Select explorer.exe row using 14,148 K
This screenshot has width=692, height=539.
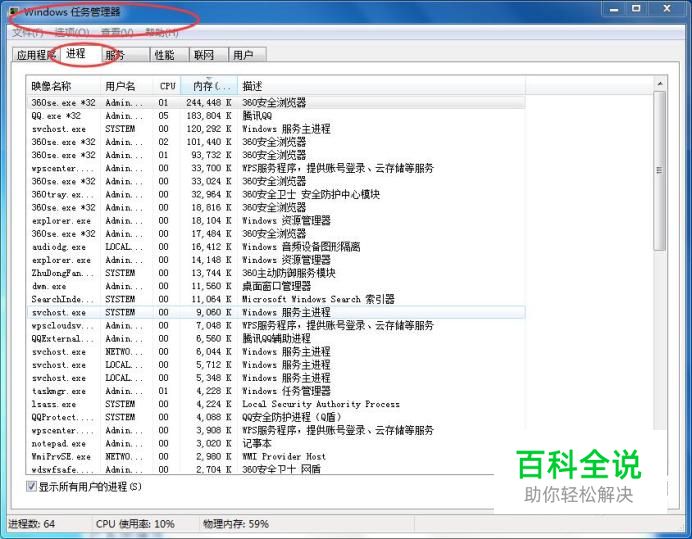pyautogui.click(x=276, y=260)
